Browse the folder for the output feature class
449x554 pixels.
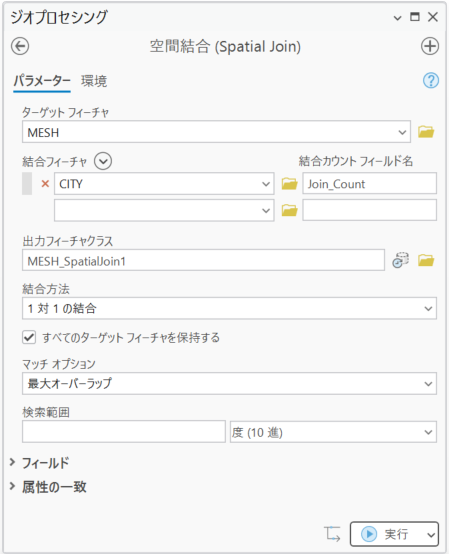click(x=426, y=260)
